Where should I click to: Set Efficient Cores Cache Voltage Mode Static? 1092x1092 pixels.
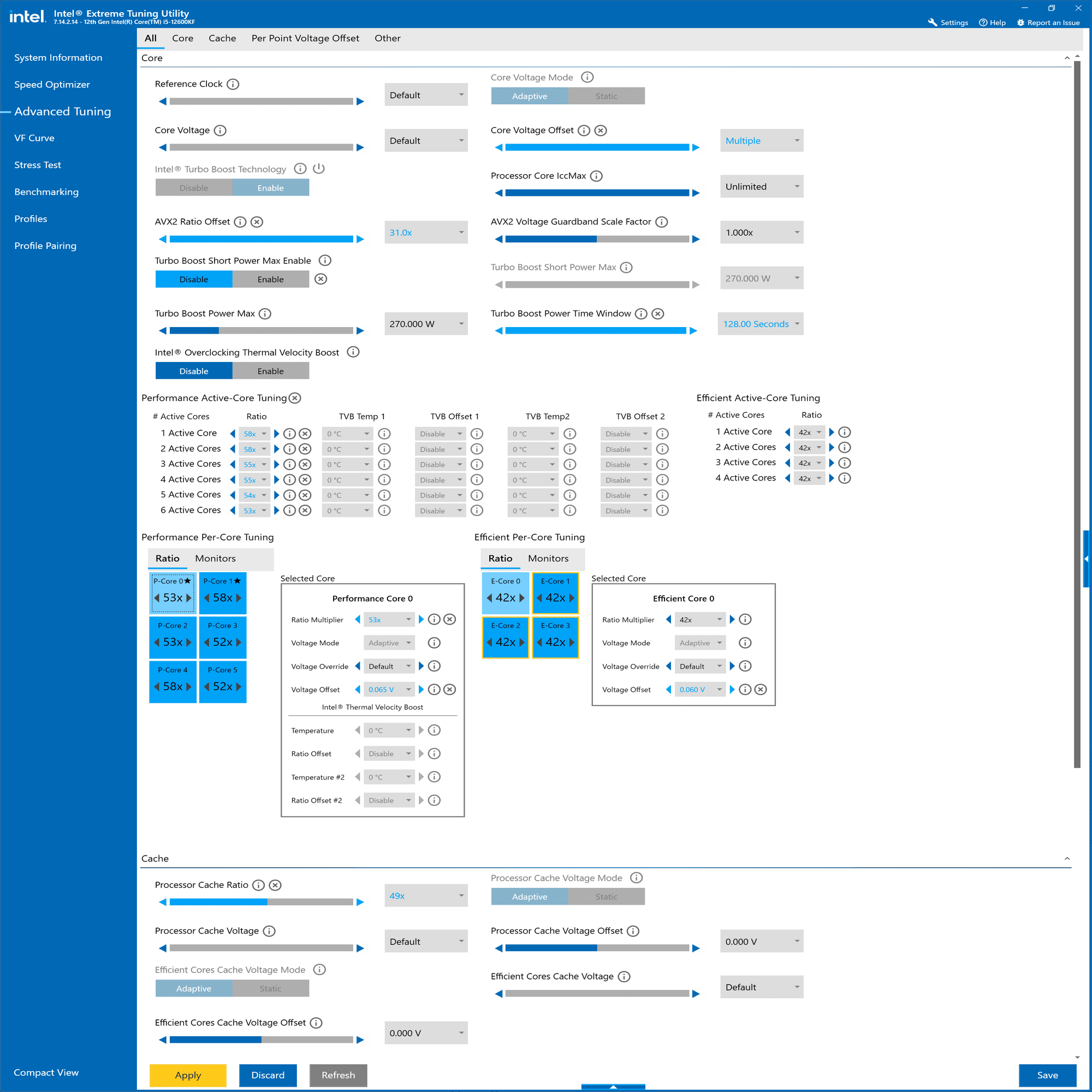coord(271,988)
